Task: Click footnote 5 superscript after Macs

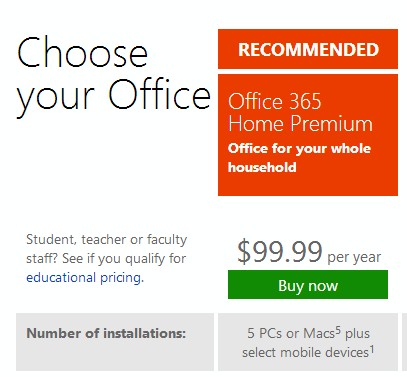Action: [x=338, y=330]
